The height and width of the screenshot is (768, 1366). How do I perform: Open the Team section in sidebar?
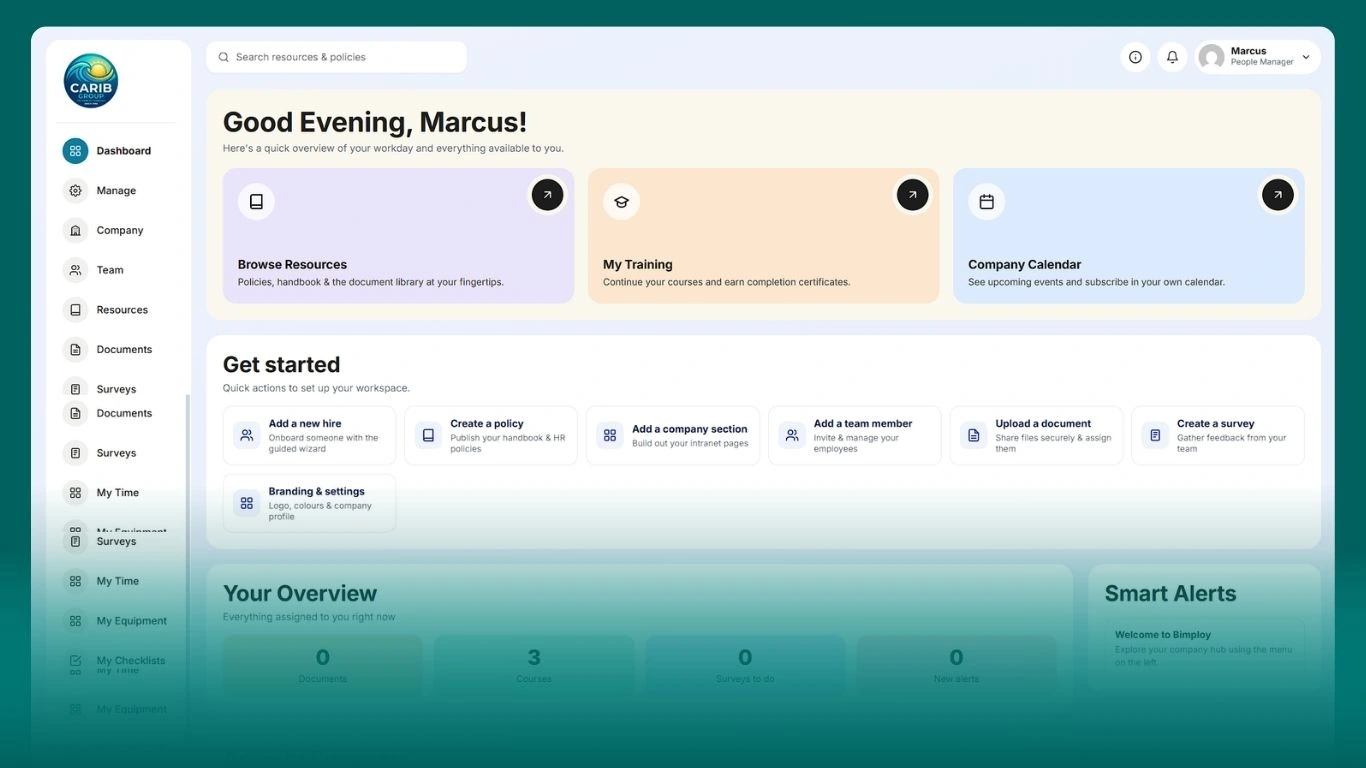(x=110, y=270)
